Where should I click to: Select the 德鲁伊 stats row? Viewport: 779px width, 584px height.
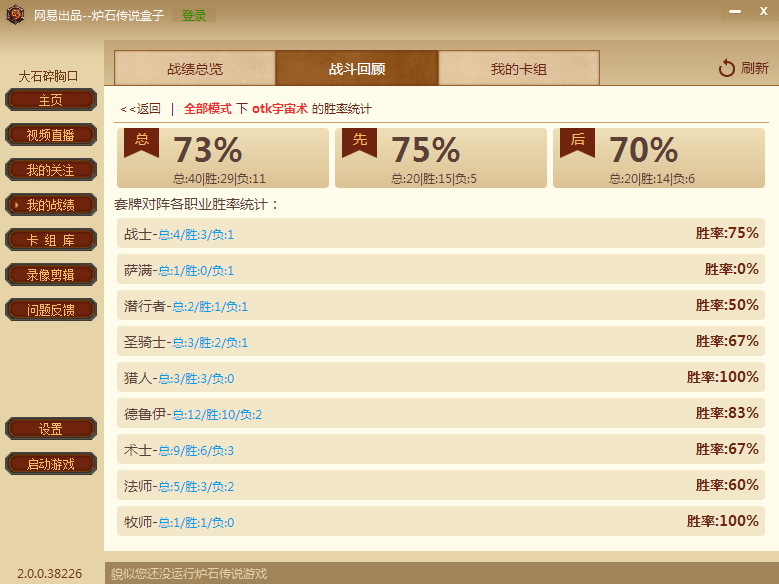(441, 414)
